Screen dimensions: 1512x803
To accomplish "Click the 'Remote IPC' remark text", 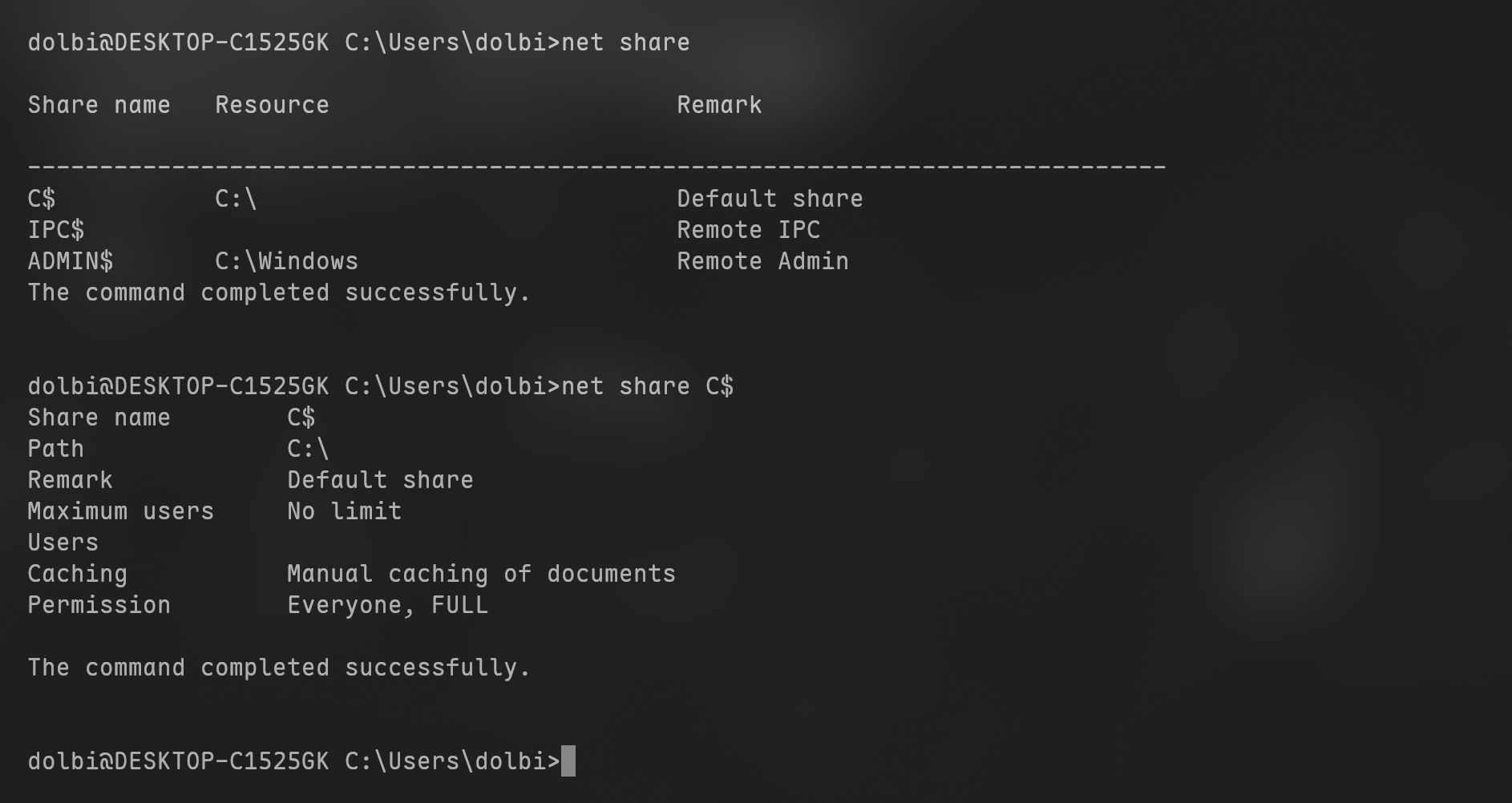I will 748,230.
